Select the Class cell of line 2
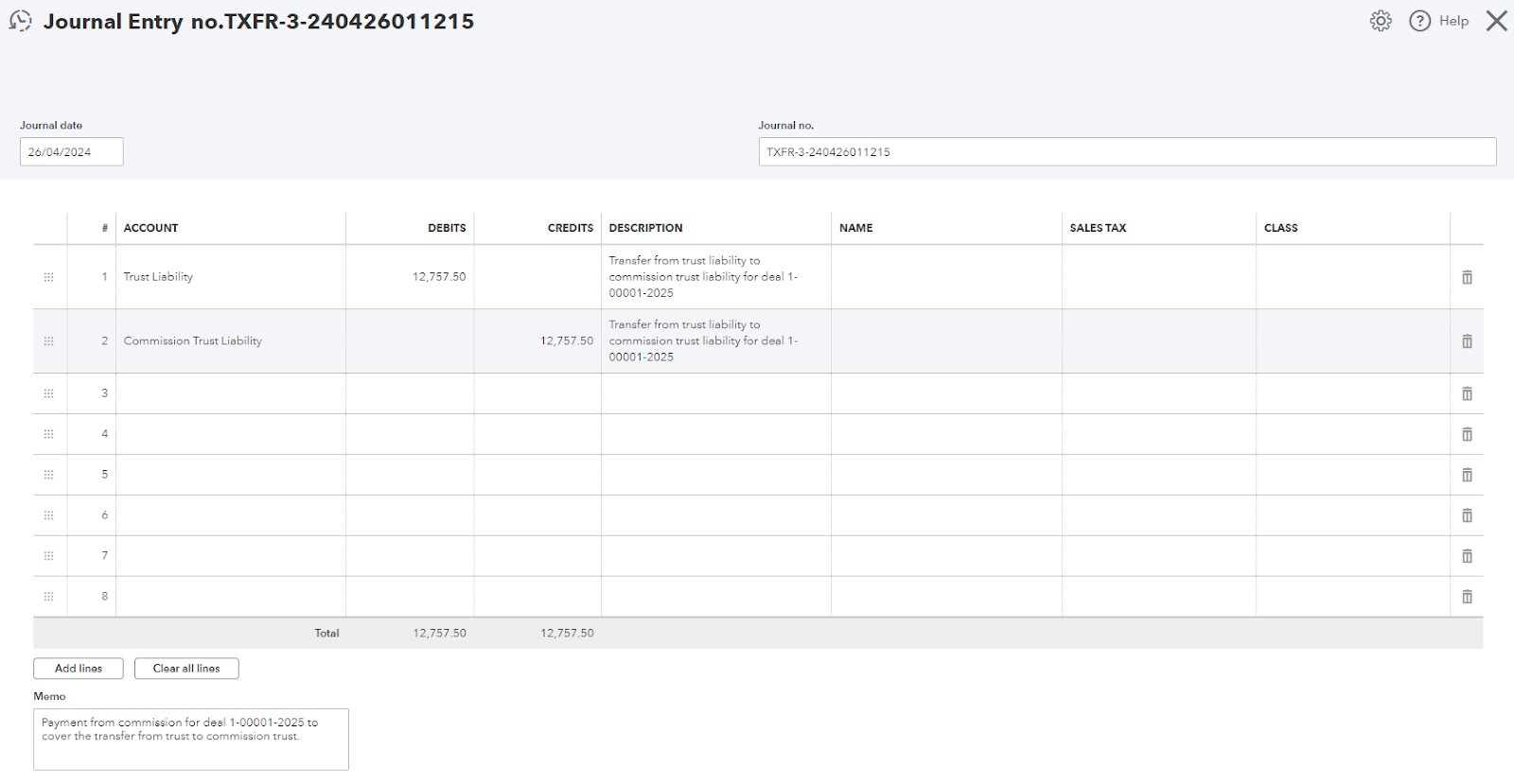 click(x=1353, y=341)
